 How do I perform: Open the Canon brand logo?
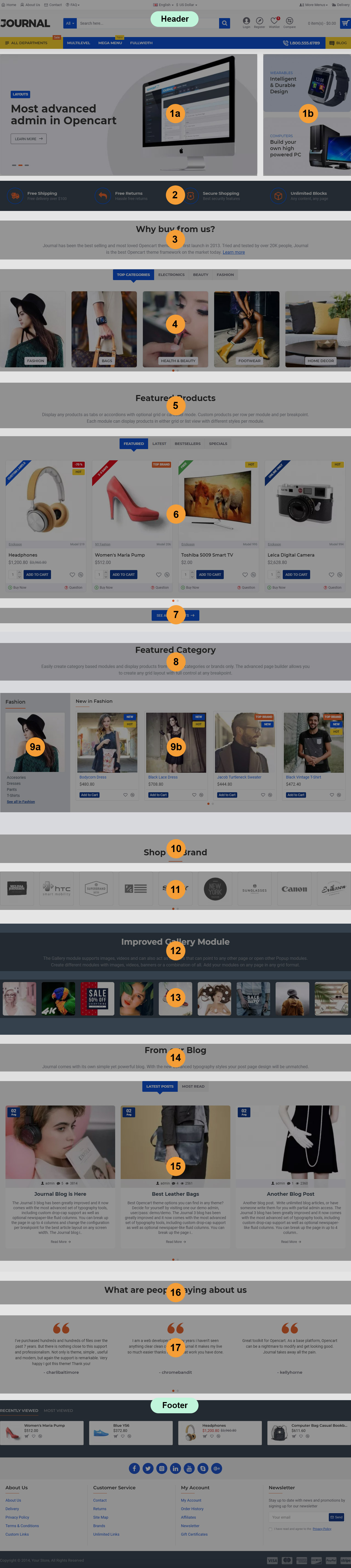(295, 889)
